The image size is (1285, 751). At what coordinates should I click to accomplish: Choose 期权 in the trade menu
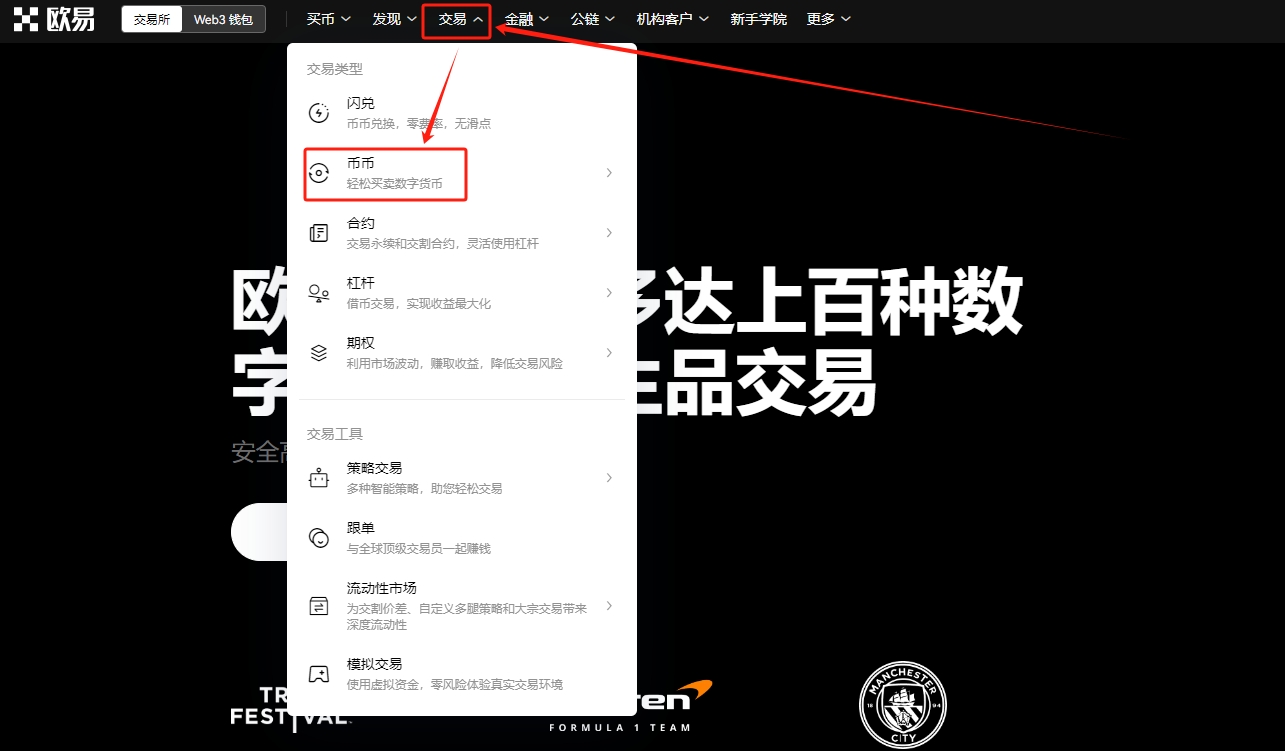pyautogui.click(x=462, y=353)
